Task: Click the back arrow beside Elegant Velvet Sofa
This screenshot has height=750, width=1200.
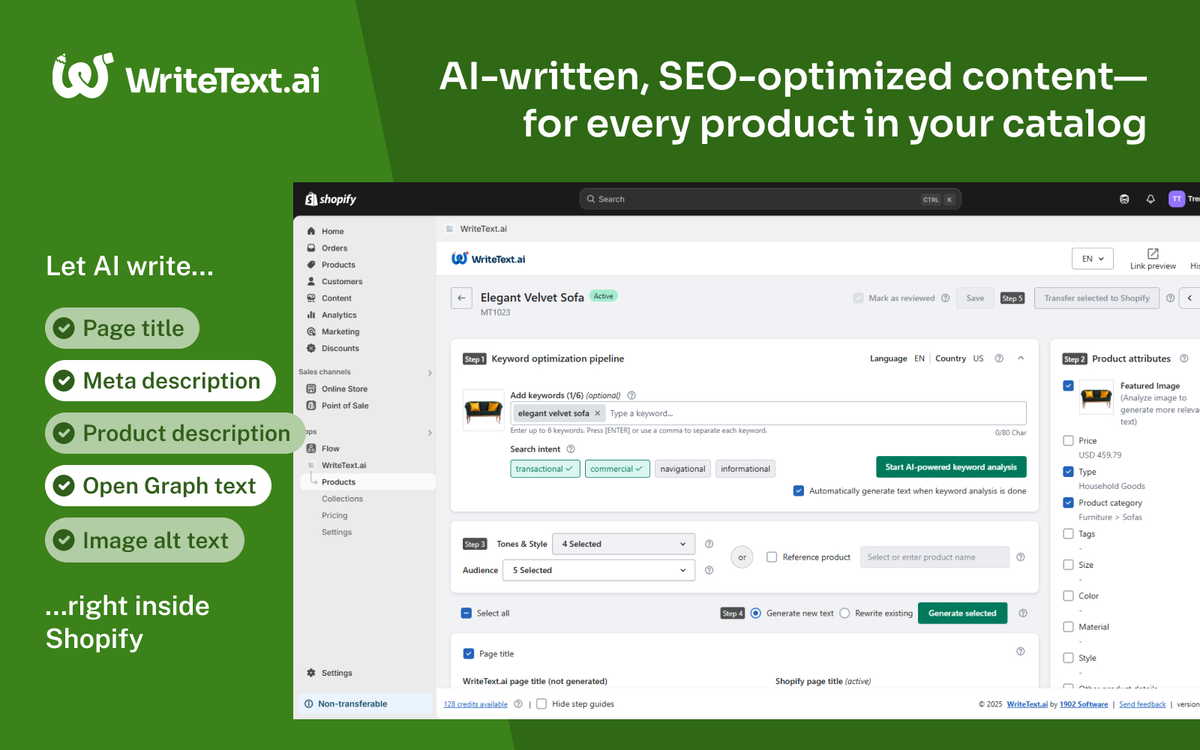Action: 461,298
